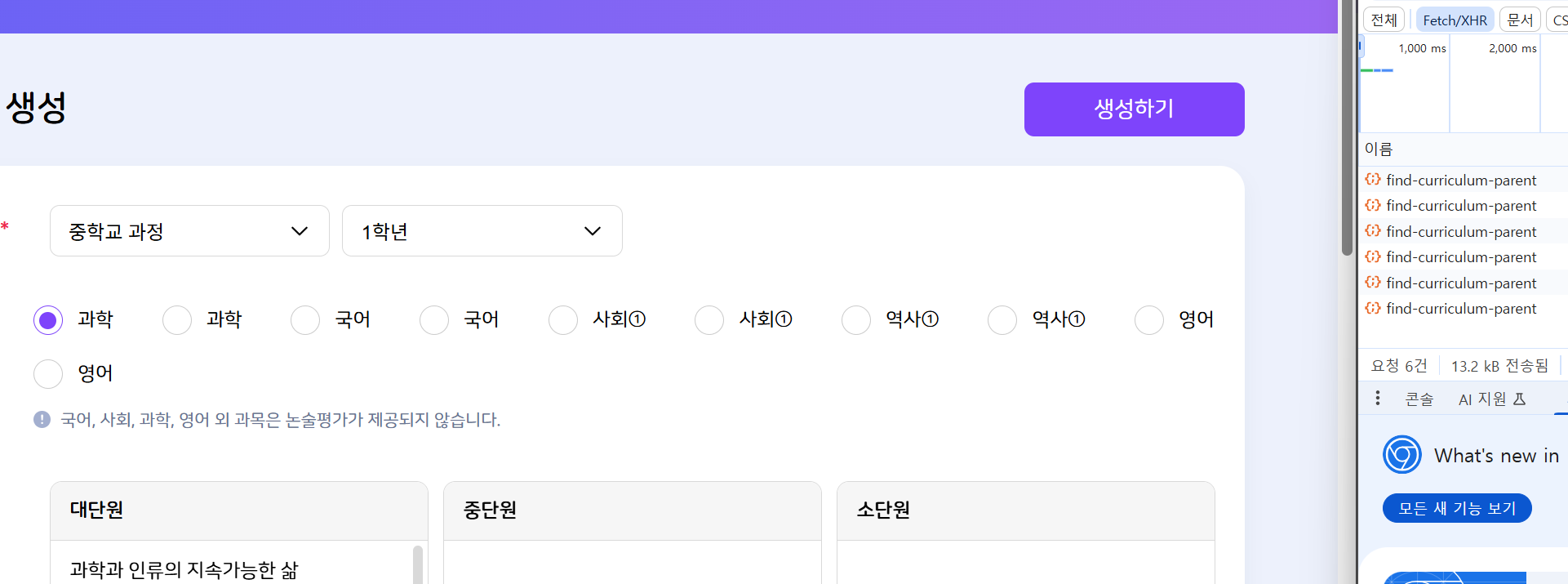The width and height of the screenshot is (1568, 584).
Task: Click the info icon beside the subject notice
Action: pos(42,420)
